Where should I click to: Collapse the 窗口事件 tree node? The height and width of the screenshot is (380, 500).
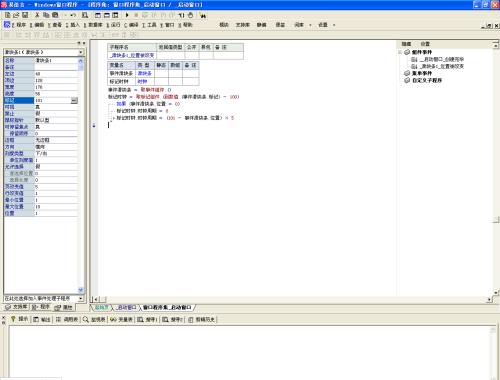tap(400, 52)
